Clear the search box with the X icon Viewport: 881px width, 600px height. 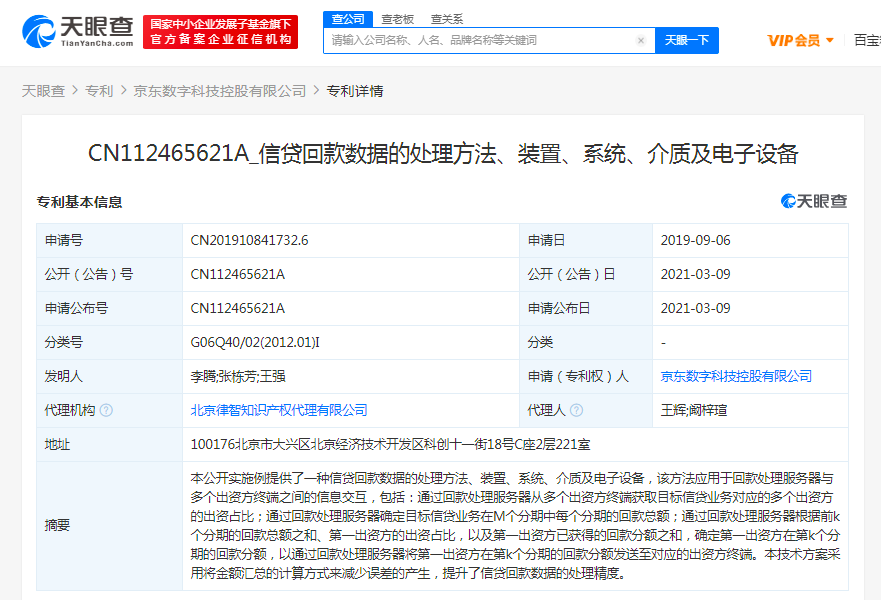641,41
